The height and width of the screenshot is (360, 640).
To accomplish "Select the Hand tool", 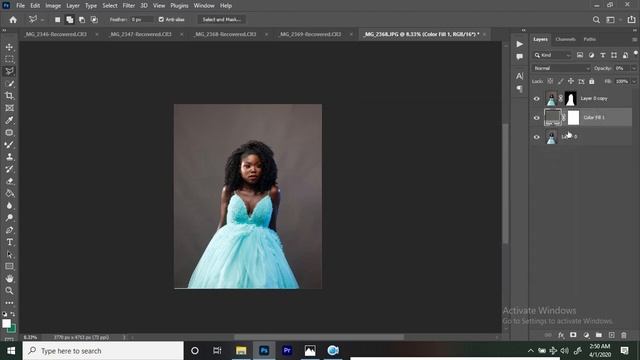I will (9, 279).
